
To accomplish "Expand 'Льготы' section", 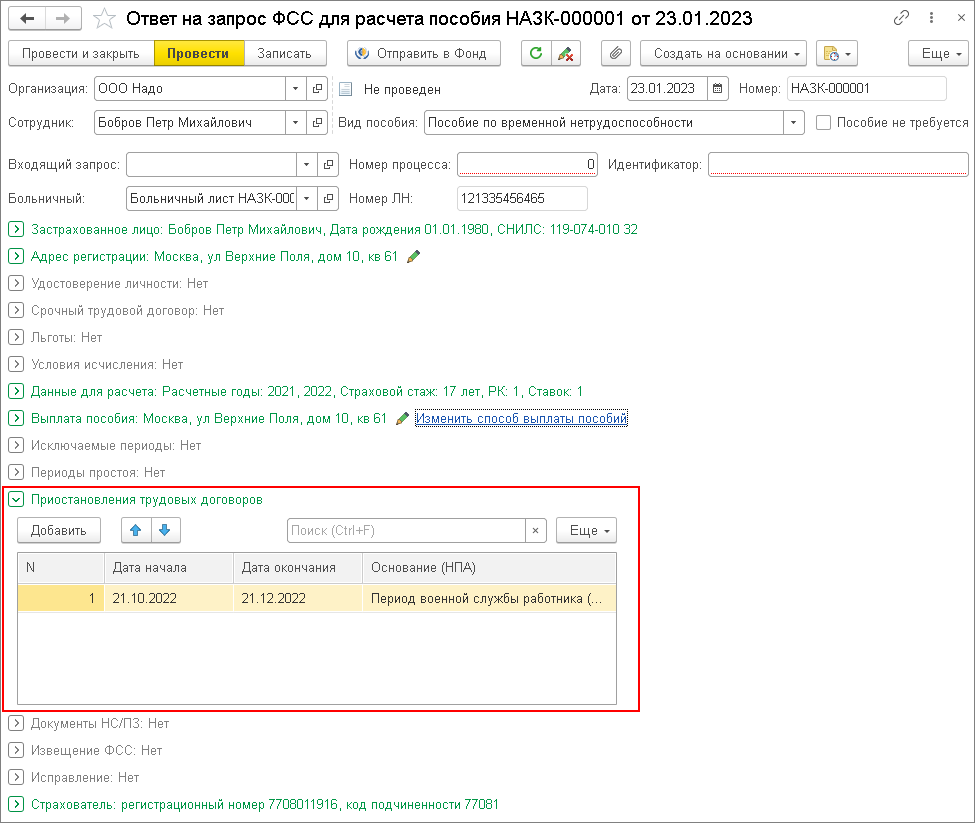I will tap(16, 338).
